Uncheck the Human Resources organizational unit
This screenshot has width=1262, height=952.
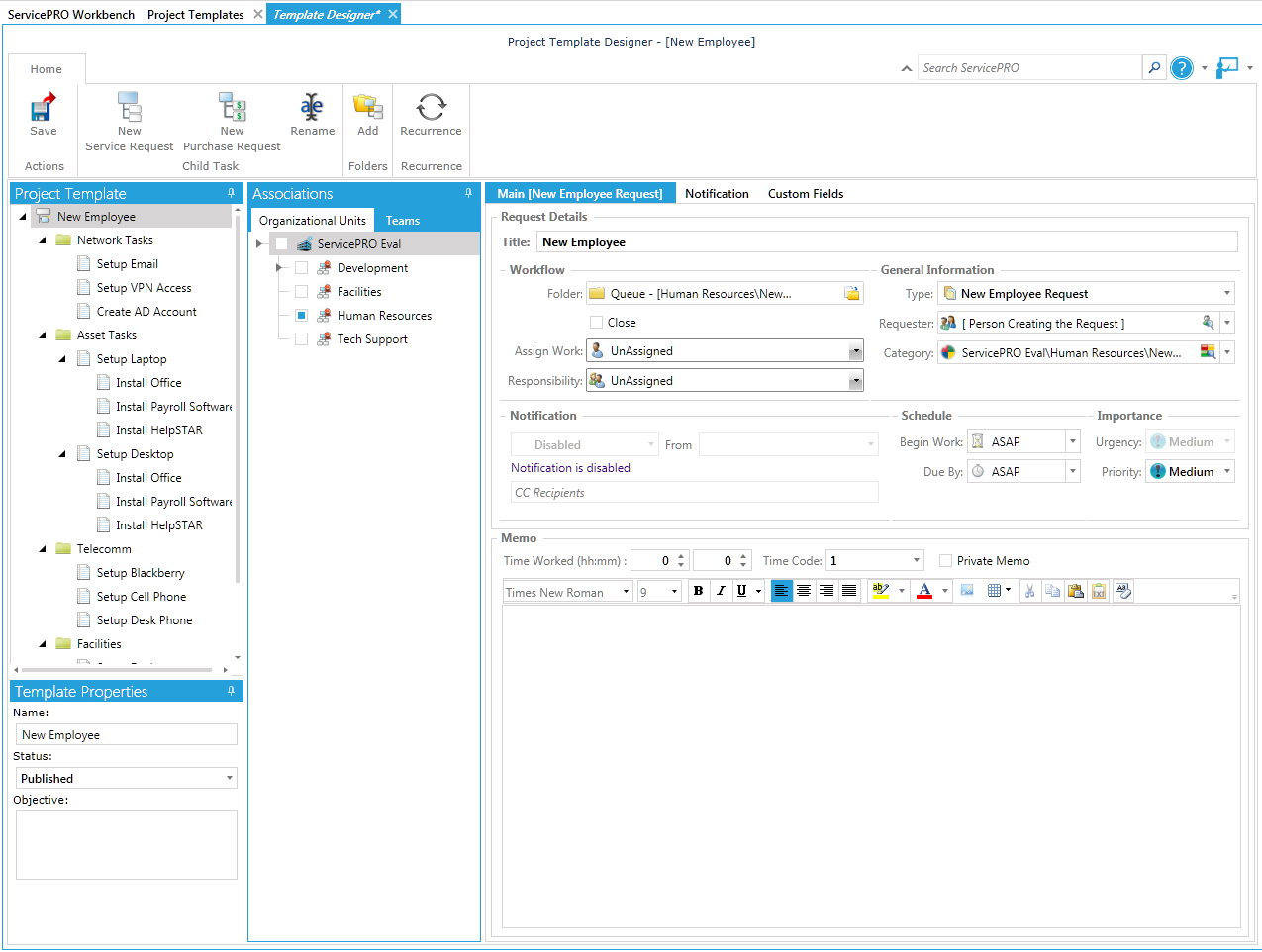coord(301,315)
